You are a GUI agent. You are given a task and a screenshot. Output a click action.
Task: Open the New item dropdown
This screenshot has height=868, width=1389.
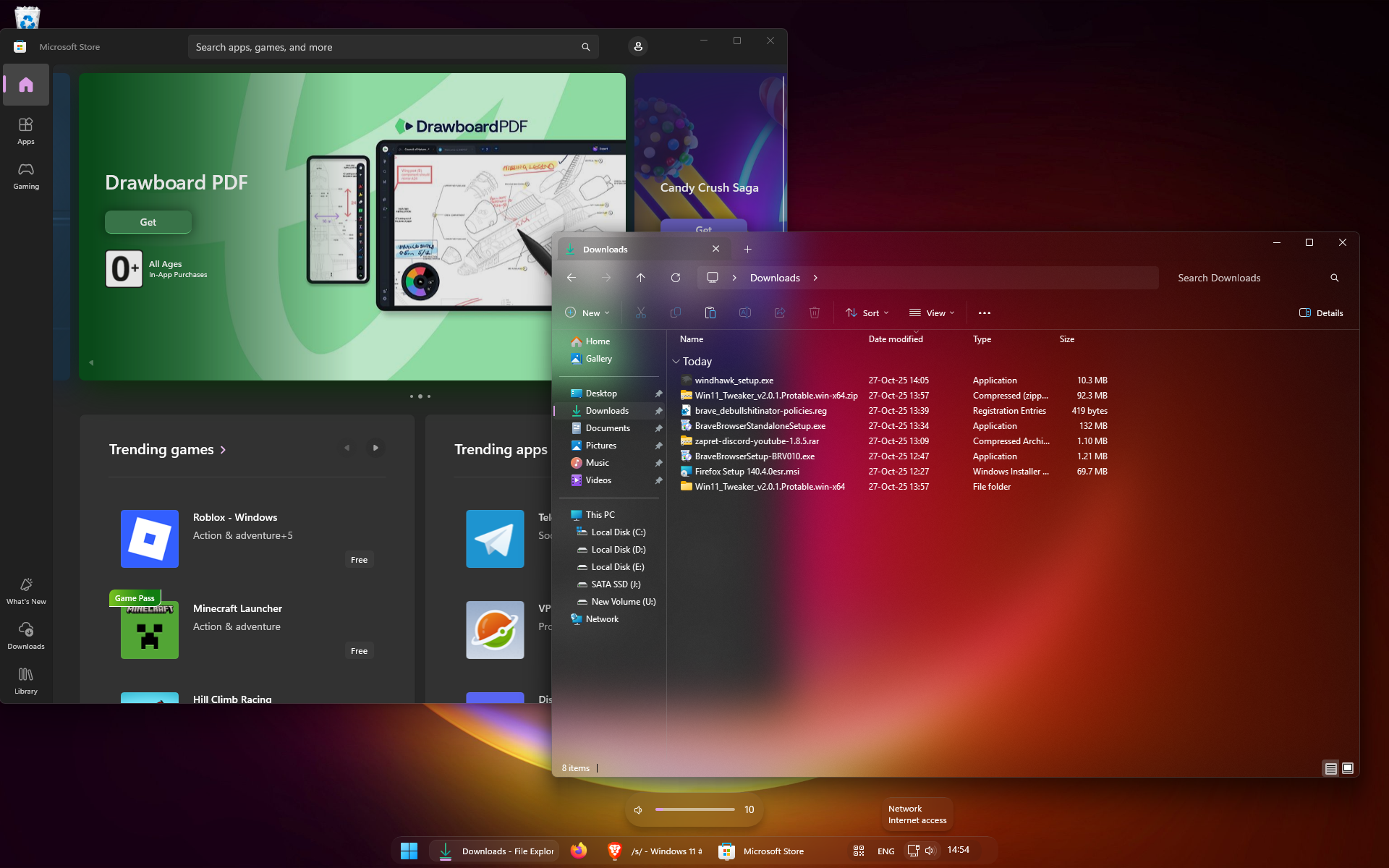587,312
